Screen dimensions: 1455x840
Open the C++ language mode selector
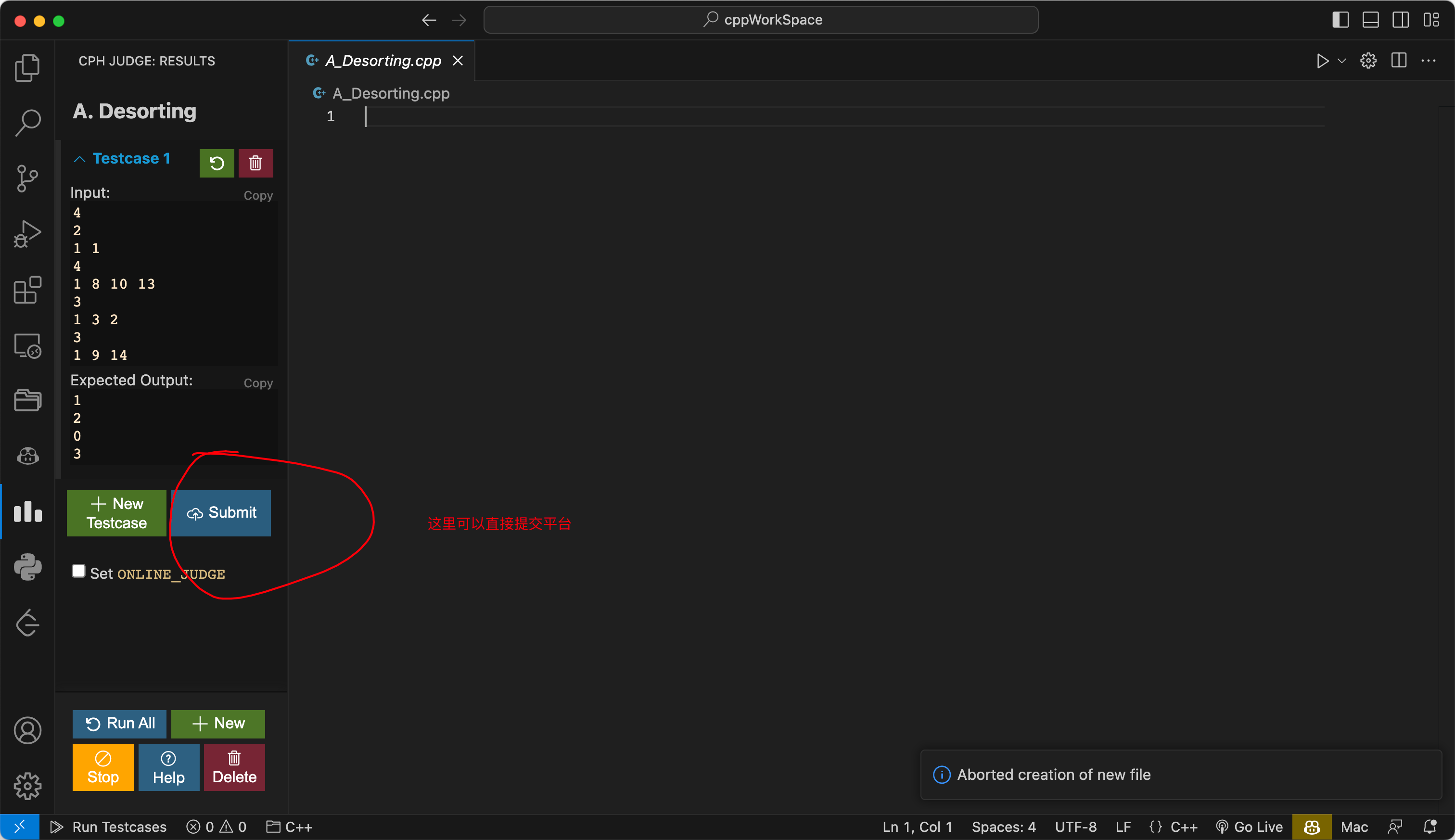(x=1183, y=827)
